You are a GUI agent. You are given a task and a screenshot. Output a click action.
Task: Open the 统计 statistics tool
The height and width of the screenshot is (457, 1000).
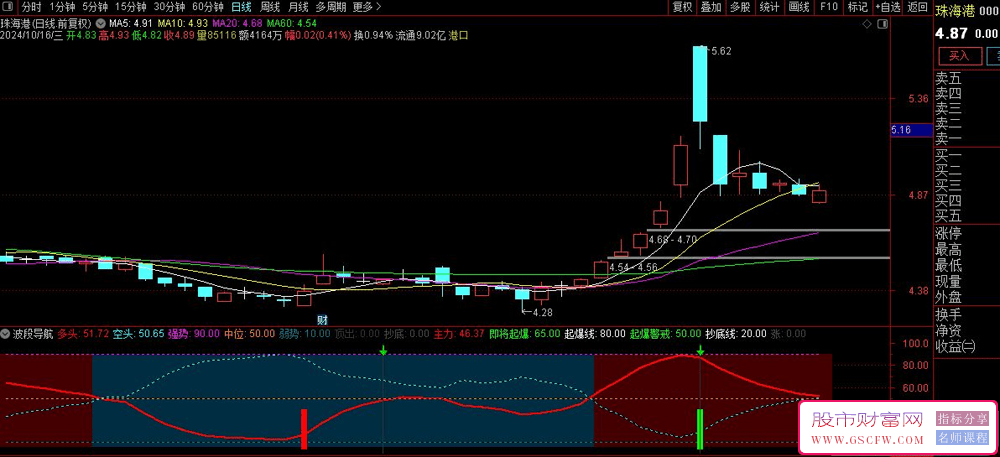coord(770,7)
